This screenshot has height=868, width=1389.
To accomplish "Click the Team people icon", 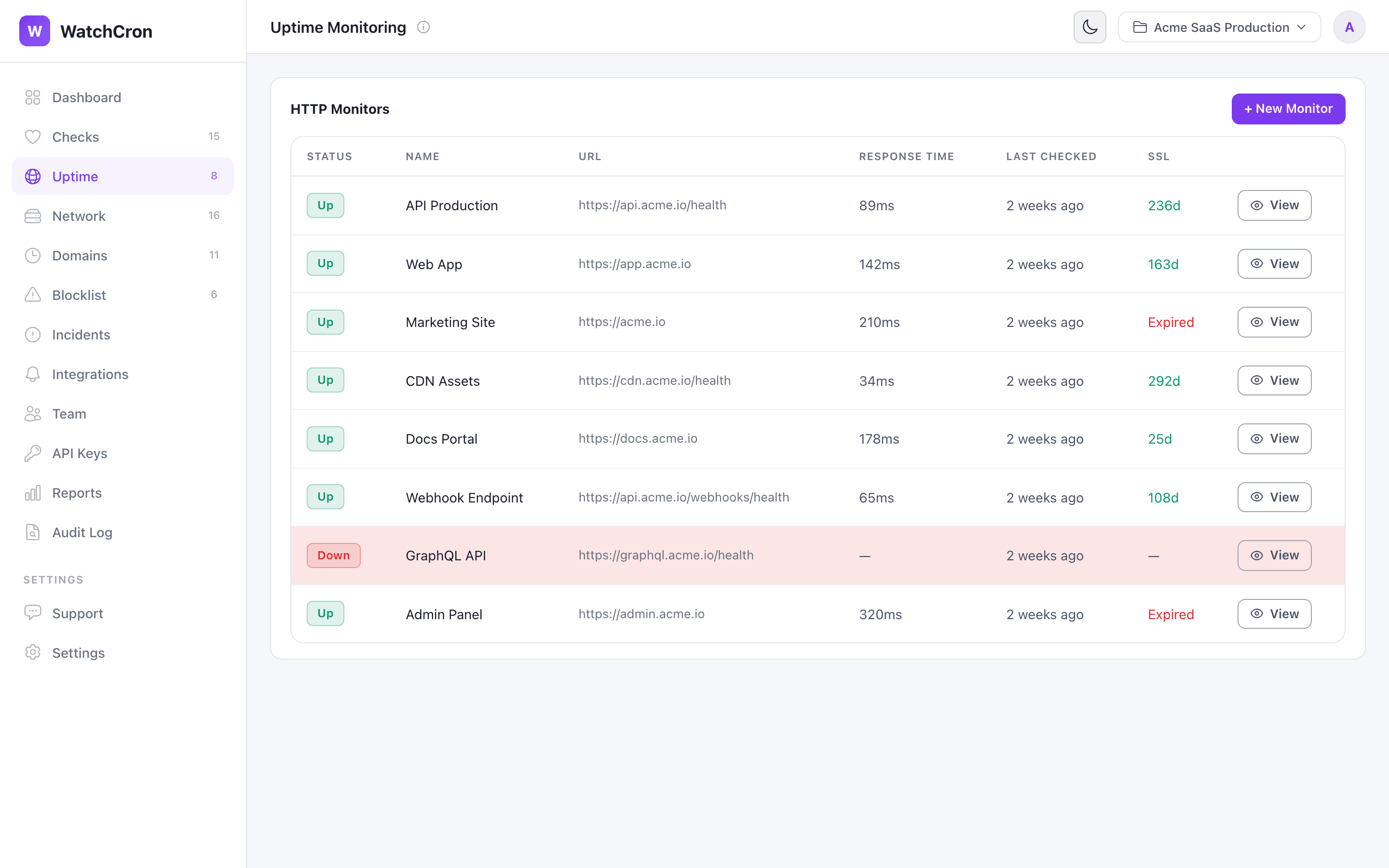I will [x=33, y=414].
